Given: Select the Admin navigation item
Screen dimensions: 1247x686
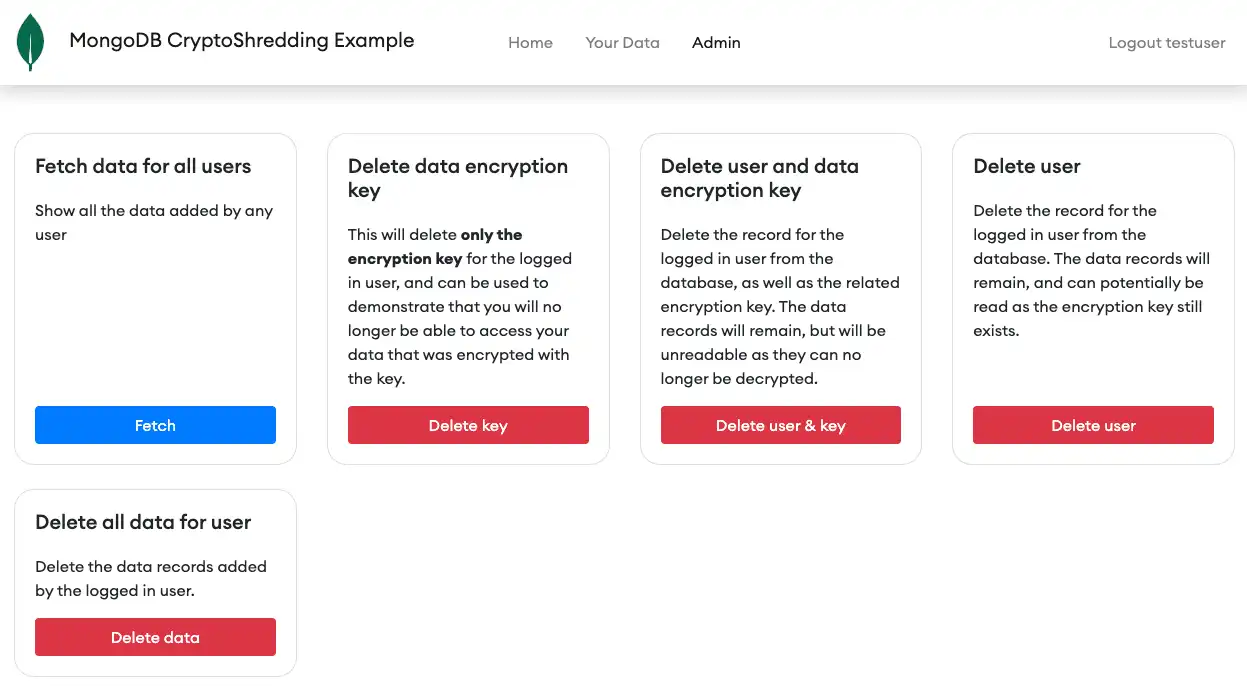Looking at the screenshot, I should [716, 42].
